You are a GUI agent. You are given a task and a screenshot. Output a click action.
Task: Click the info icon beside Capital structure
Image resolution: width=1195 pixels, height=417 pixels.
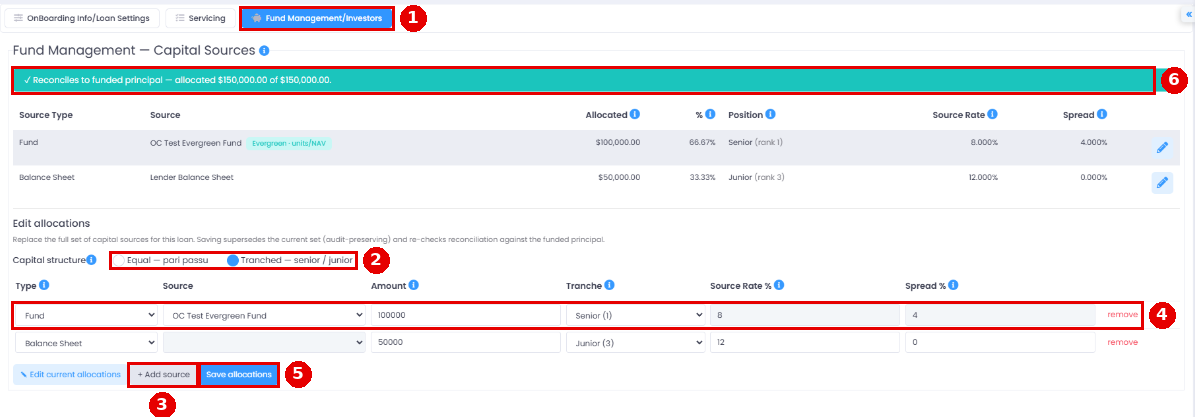tap(91, 260)
